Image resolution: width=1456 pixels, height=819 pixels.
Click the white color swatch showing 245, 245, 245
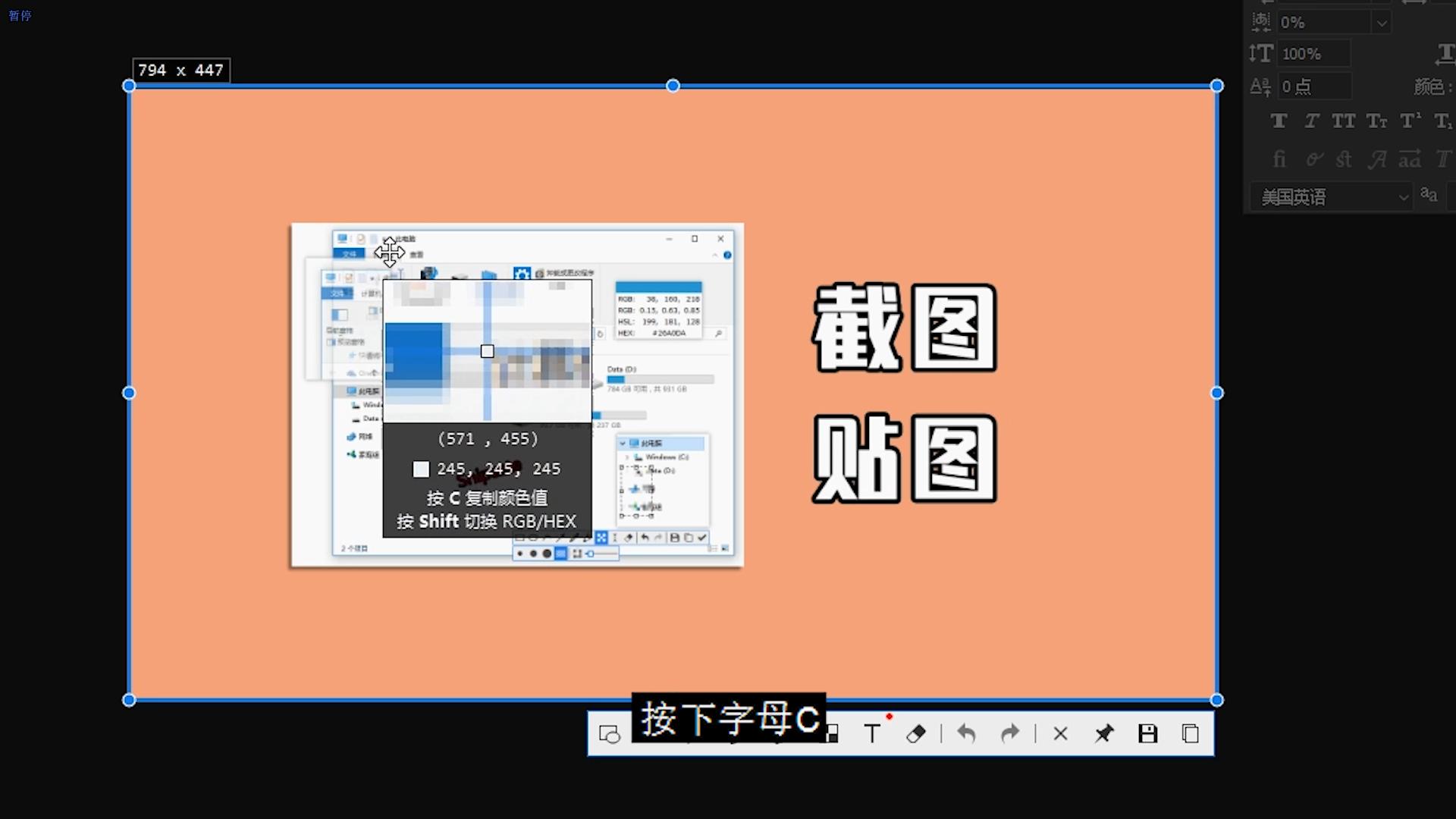point(422,469)
